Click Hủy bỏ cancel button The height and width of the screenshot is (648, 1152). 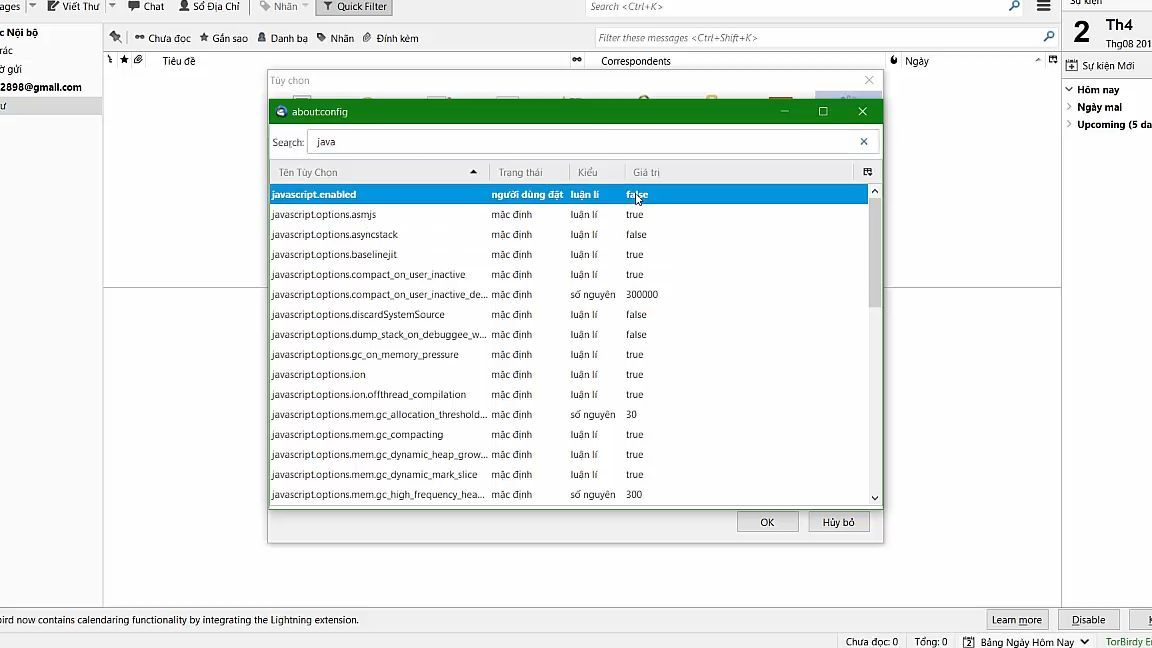838,522
